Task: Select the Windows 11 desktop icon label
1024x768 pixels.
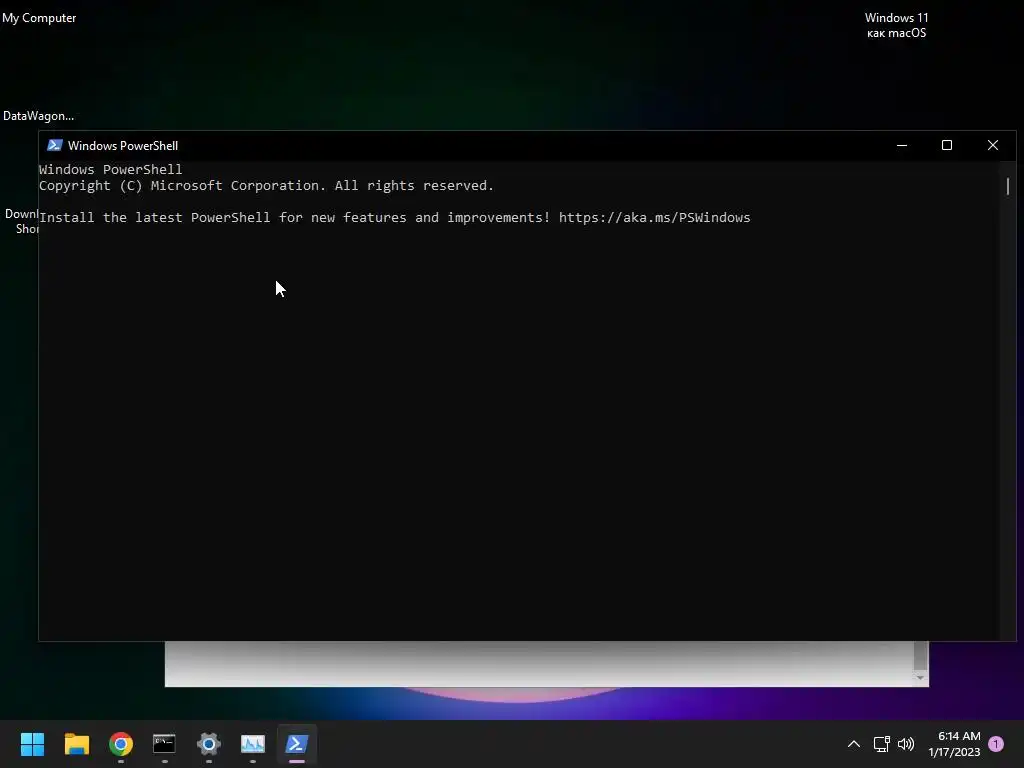Action: click(x=896, y=25)
